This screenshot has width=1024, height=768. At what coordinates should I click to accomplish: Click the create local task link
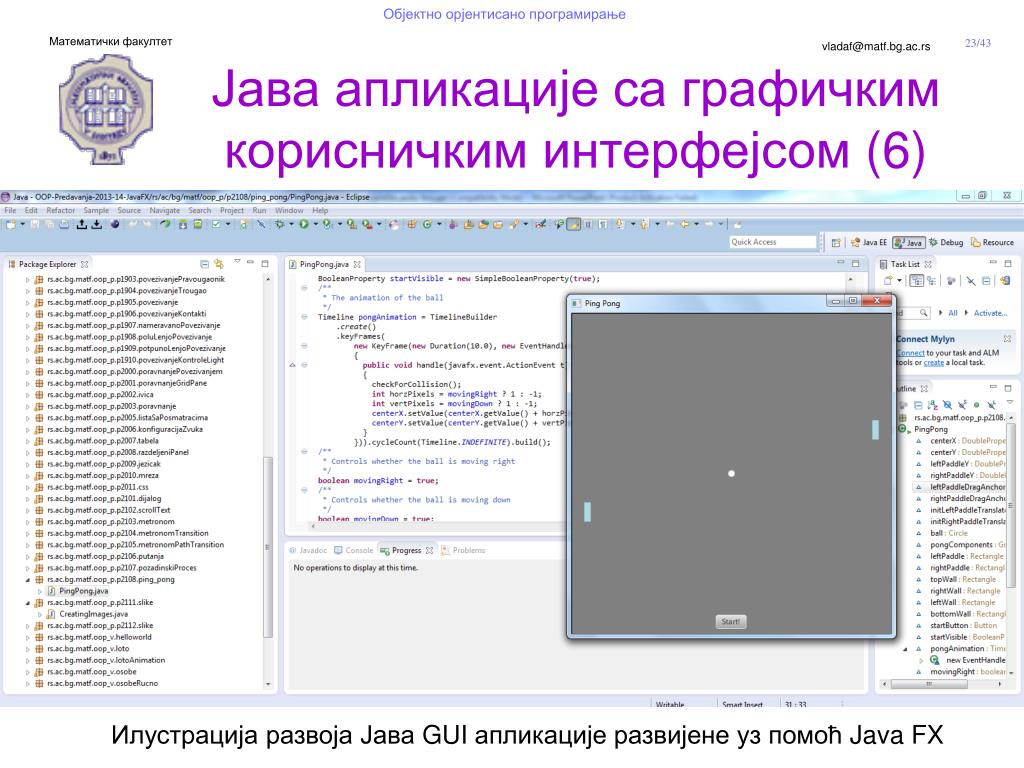[934, 363]
